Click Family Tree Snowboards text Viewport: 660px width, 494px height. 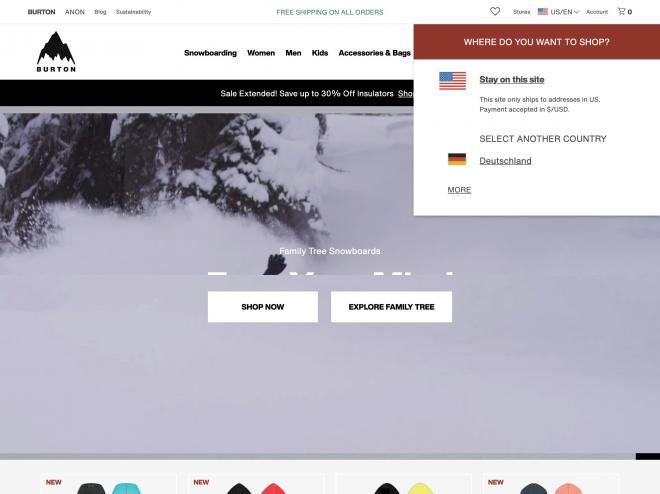pyautogui.click(x=330, y=251)
